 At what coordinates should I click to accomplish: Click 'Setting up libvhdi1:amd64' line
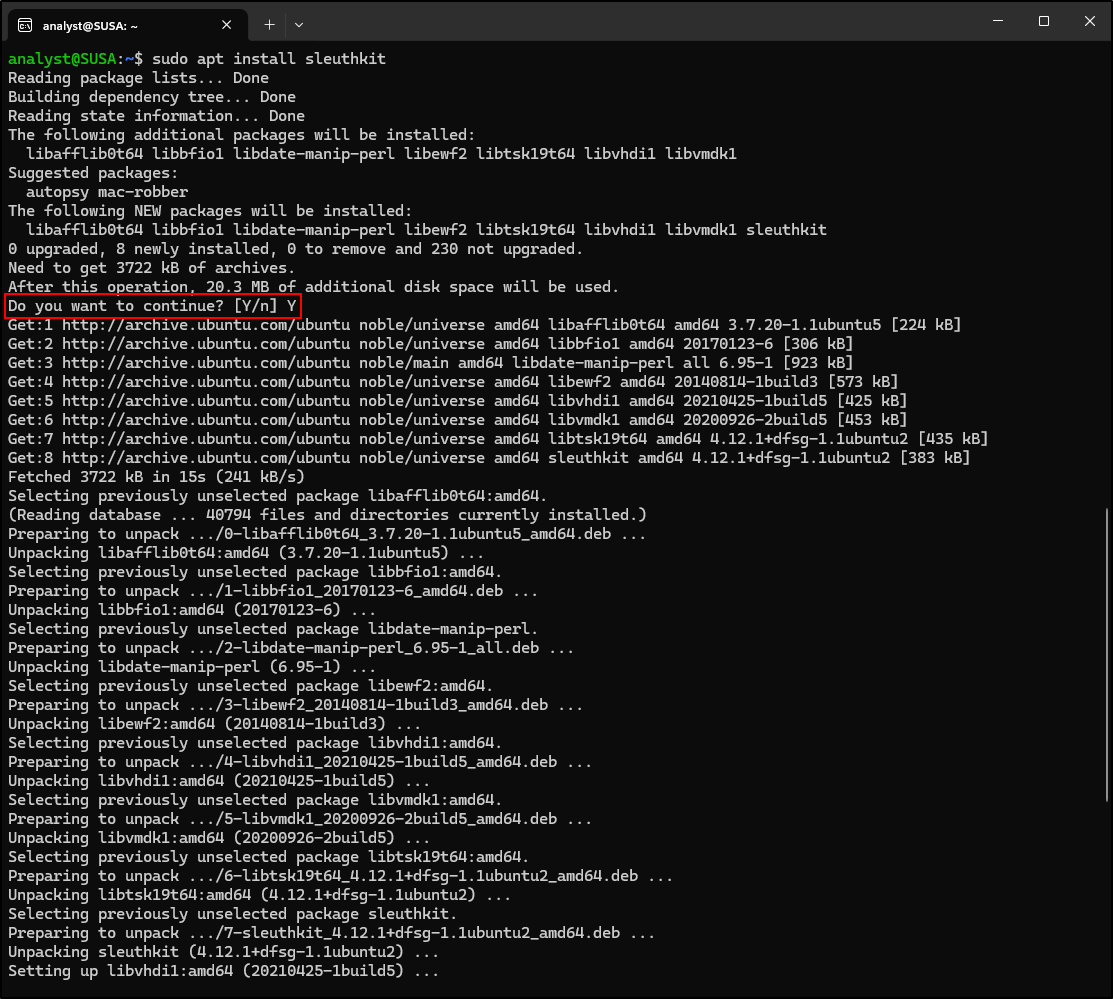[224, 971]
